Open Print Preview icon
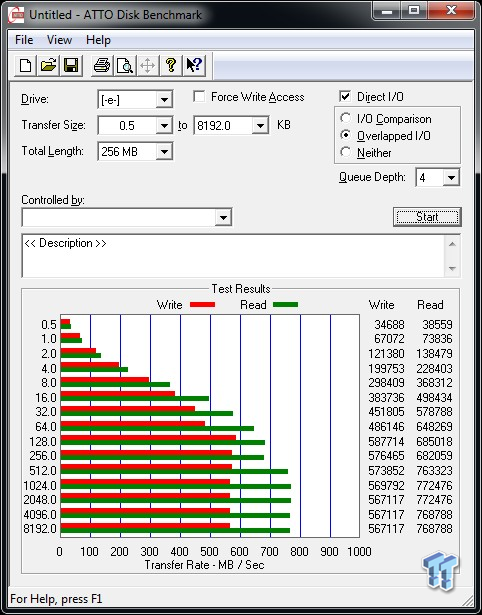This screenshot has height=615, width=482. (125, 65)
